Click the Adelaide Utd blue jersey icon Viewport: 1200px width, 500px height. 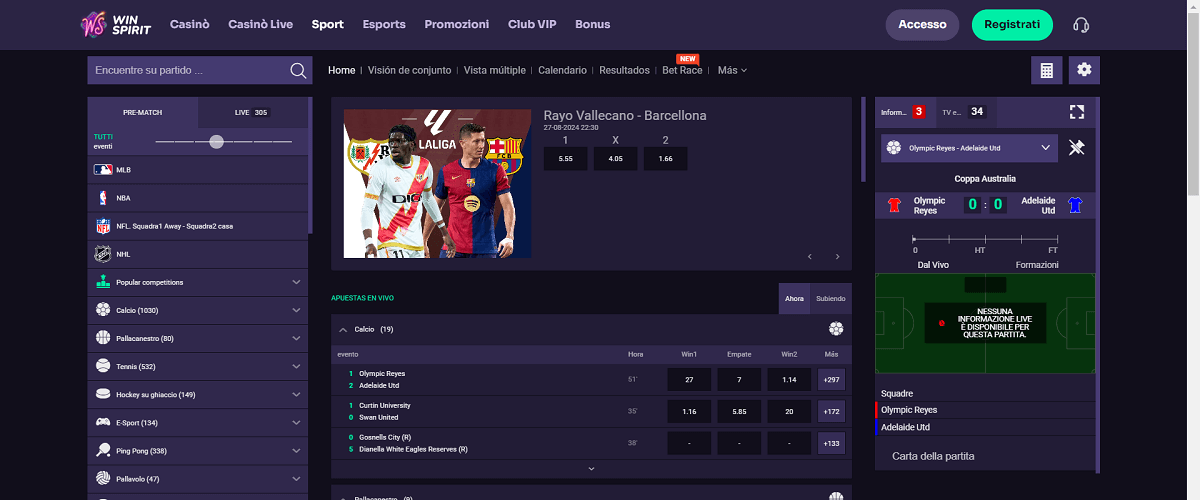(x=1075, y=204)
